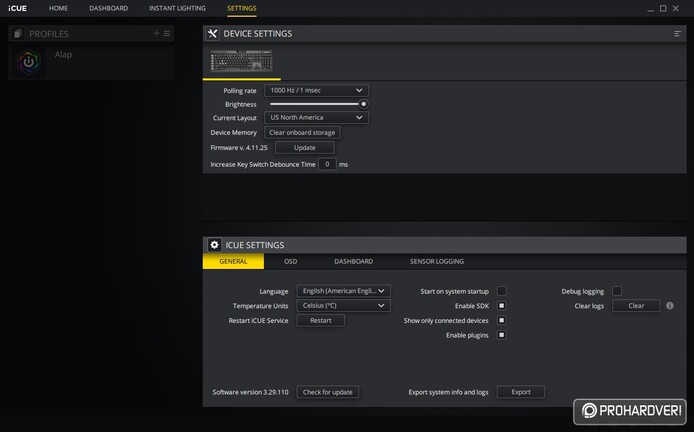Click the info icon next to Clear logs
Screen dimensions: 694x432
pyautogui.click(x=670, y=305)
